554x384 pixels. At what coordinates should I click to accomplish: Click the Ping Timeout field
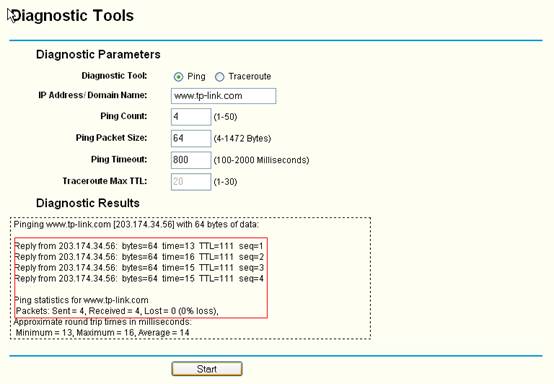[191, 160]
